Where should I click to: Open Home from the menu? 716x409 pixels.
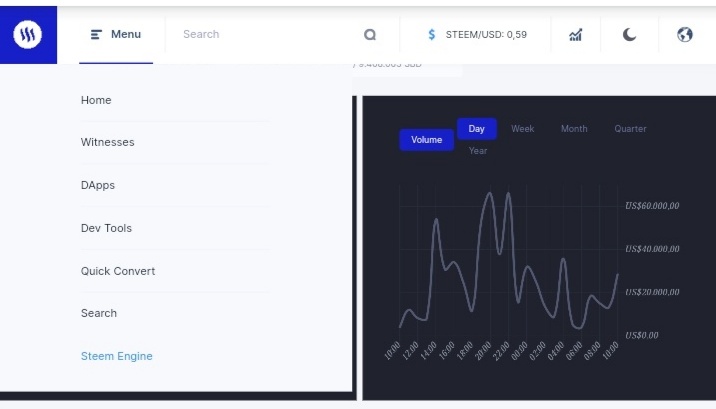[96, 100]
